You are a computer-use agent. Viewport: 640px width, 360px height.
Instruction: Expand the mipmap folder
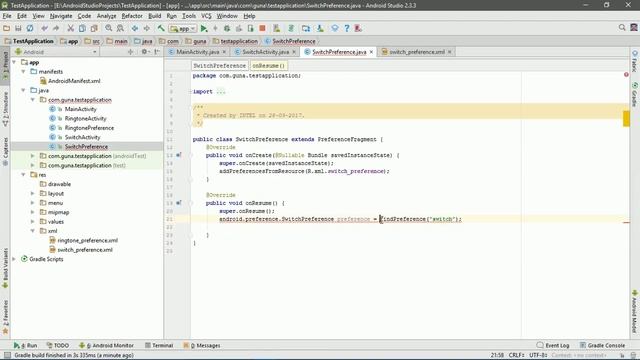tap(33, 212)
